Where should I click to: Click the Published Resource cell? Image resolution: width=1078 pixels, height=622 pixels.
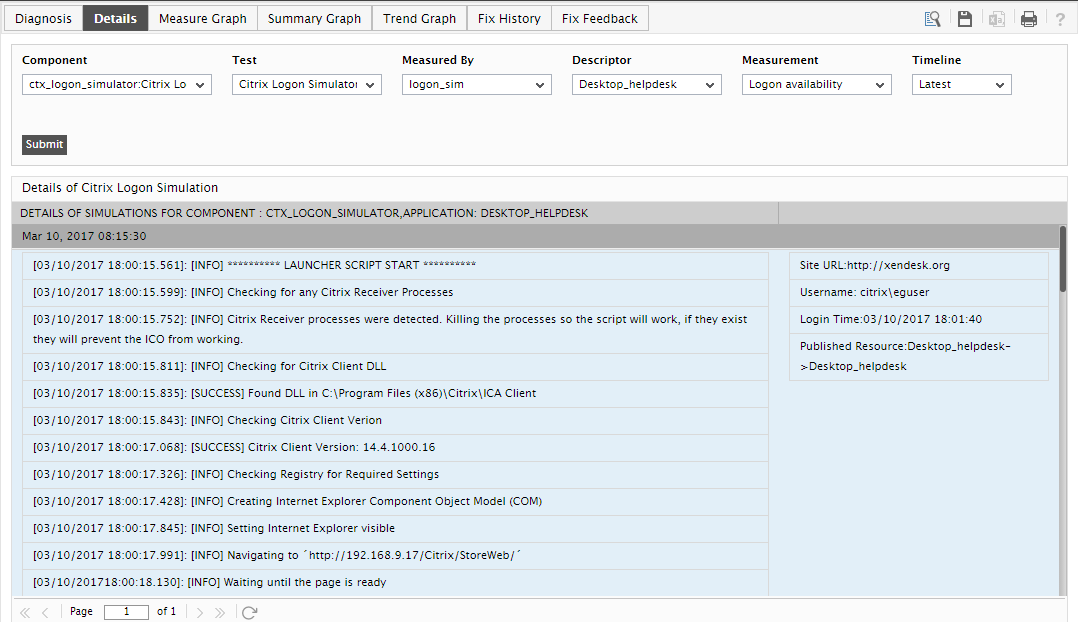[x=918, y=357]
